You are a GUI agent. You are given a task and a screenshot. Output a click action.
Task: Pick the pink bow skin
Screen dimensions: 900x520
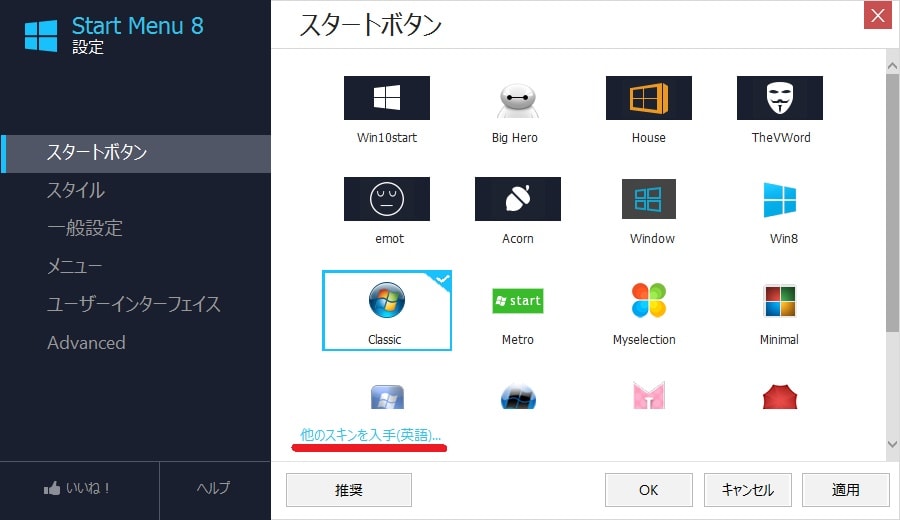pos(649,395)
